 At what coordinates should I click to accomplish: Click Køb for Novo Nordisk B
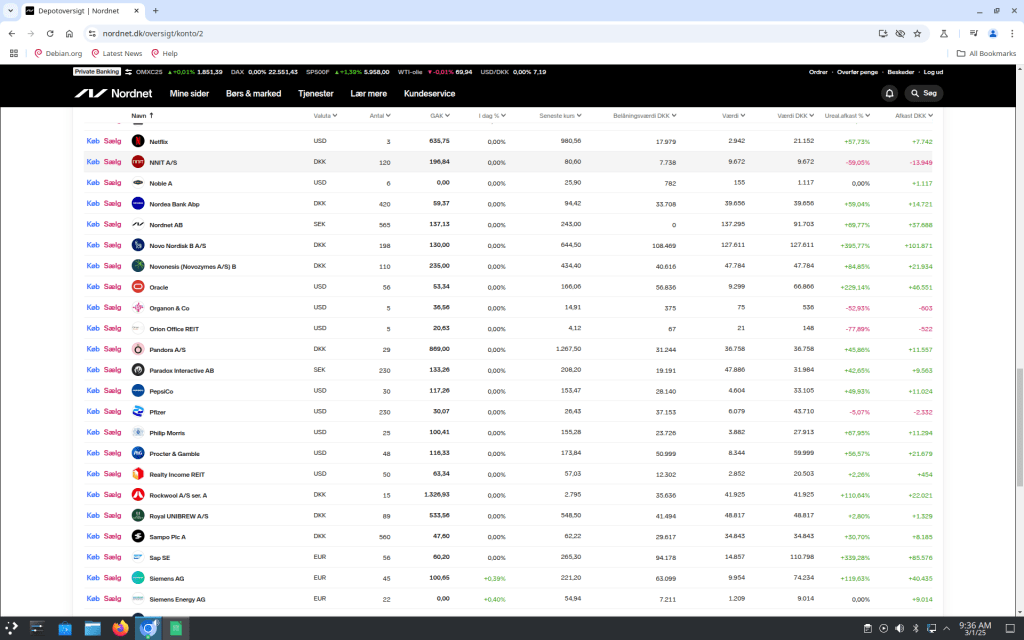(x=93, y=245)
